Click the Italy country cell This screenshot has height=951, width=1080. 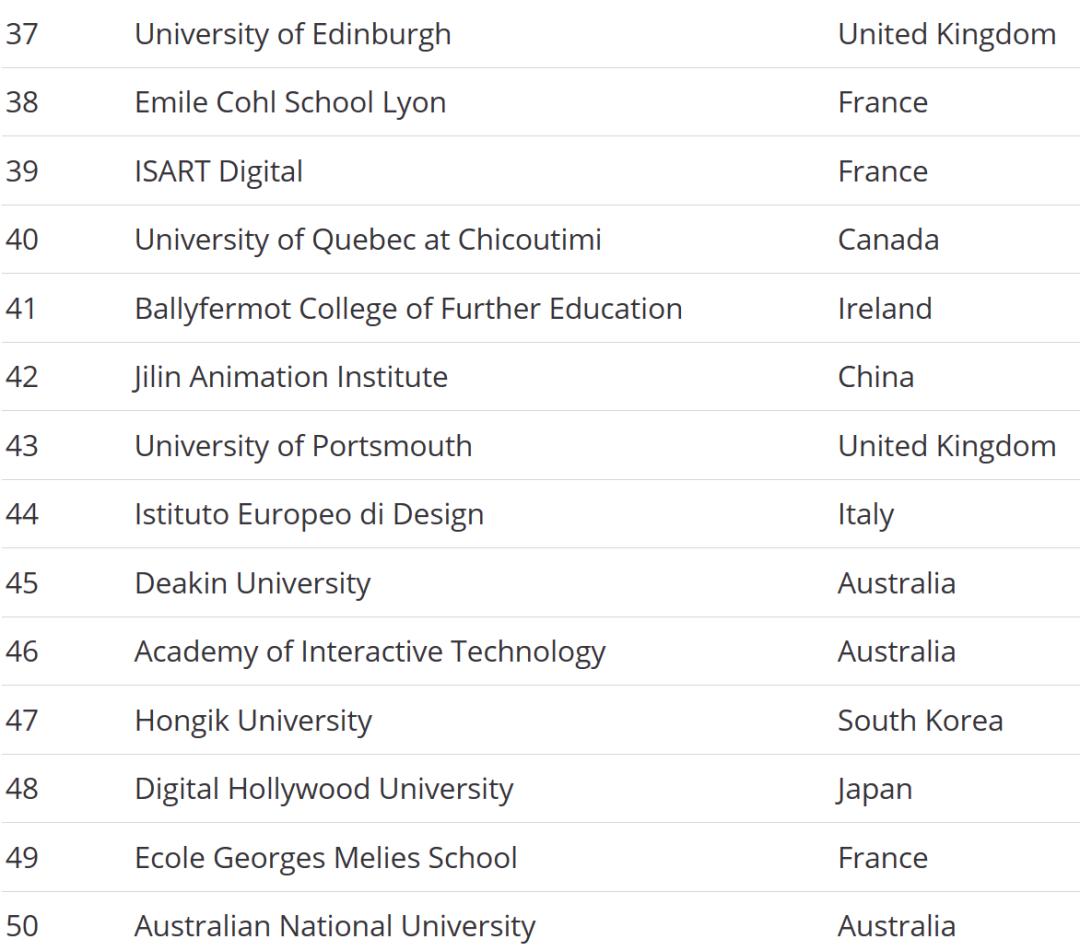point(865,514)
